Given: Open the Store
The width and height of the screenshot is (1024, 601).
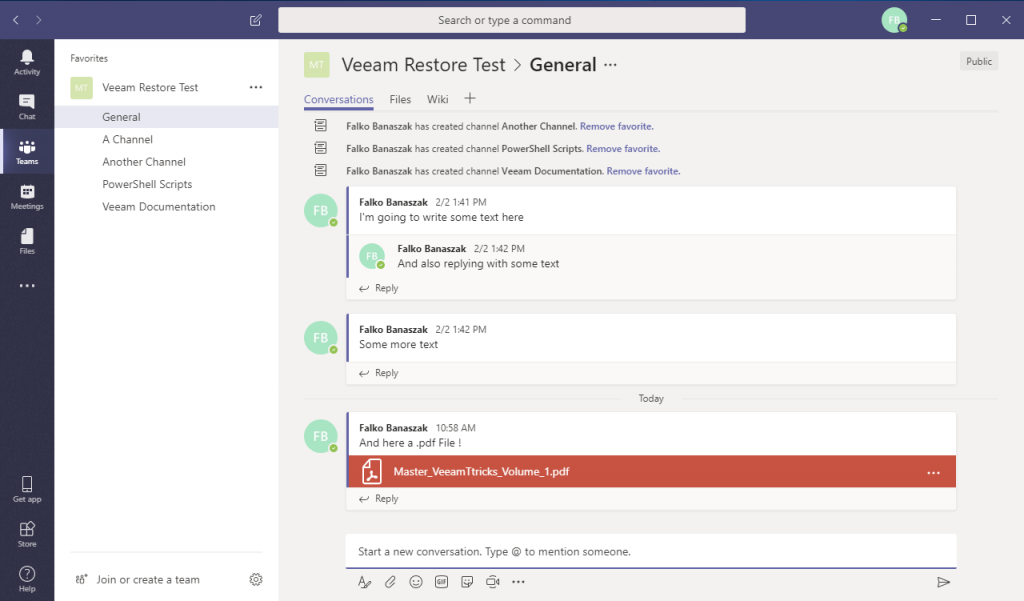Looking at the screenshot, I should click(27, 534).
